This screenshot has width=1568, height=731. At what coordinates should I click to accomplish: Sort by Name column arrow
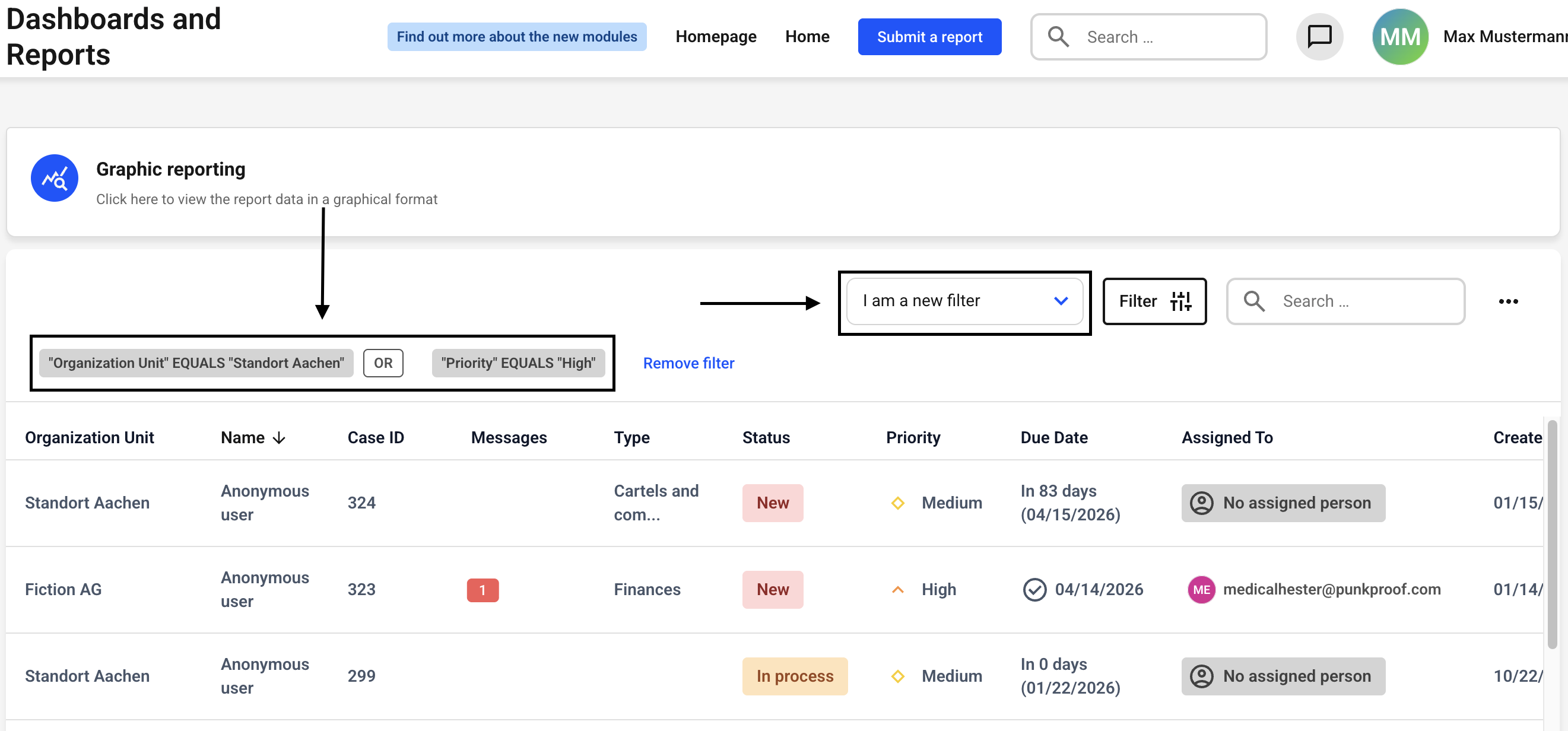point(280,438)
